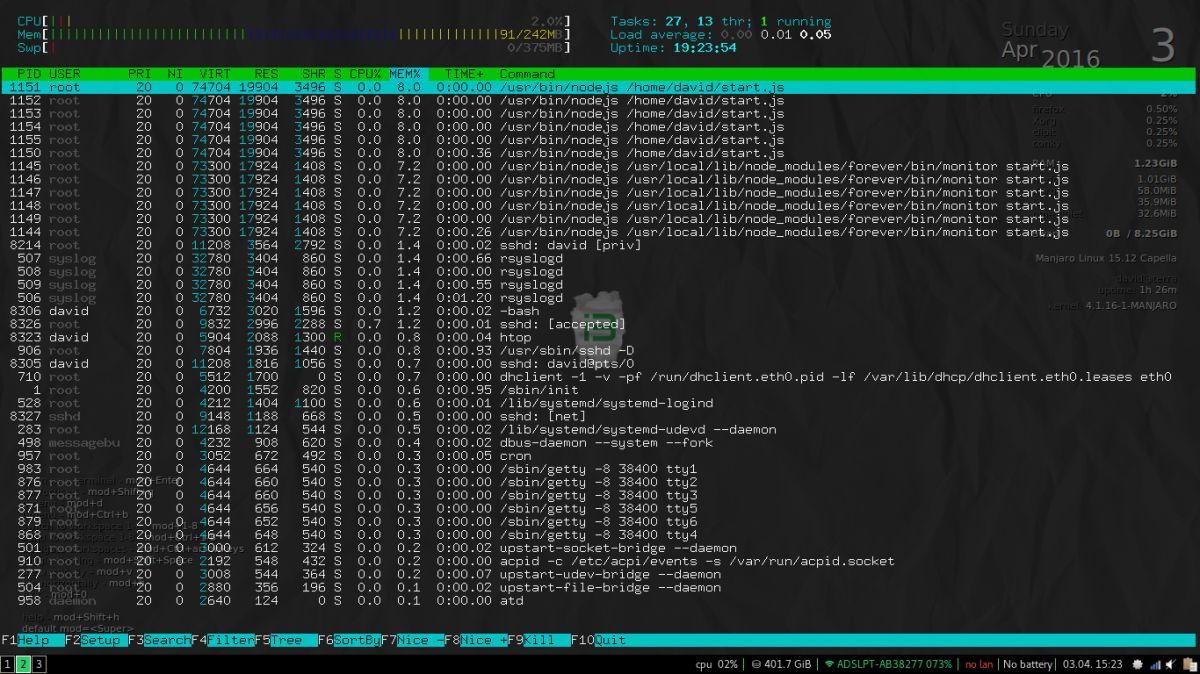Select rsyslogd process with PID 507
The image size is (1200, 674).
[x=600, y=258]
